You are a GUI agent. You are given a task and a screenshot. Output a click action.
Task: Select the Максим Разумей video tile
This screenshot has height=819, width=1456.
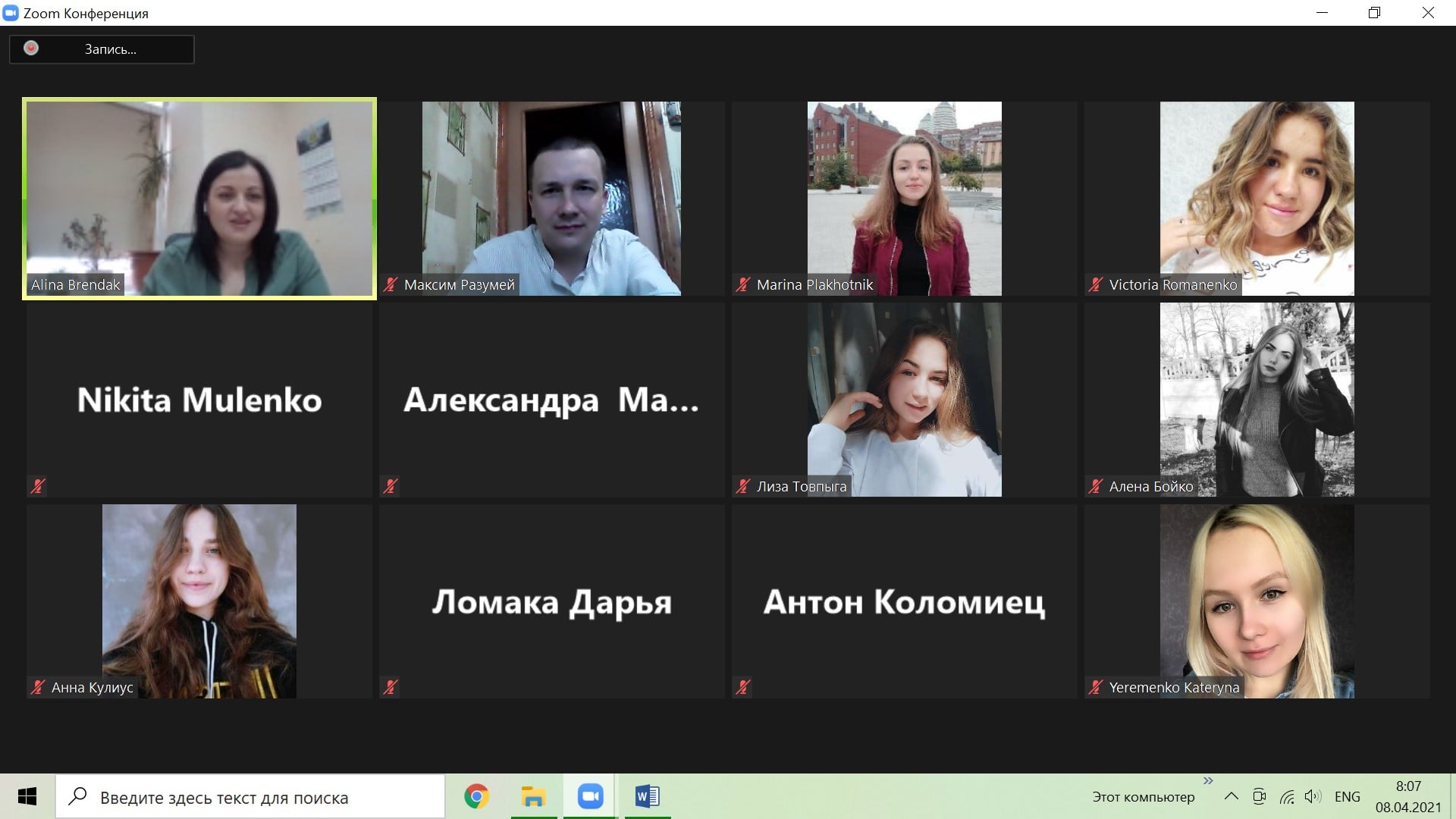[551, 199]
